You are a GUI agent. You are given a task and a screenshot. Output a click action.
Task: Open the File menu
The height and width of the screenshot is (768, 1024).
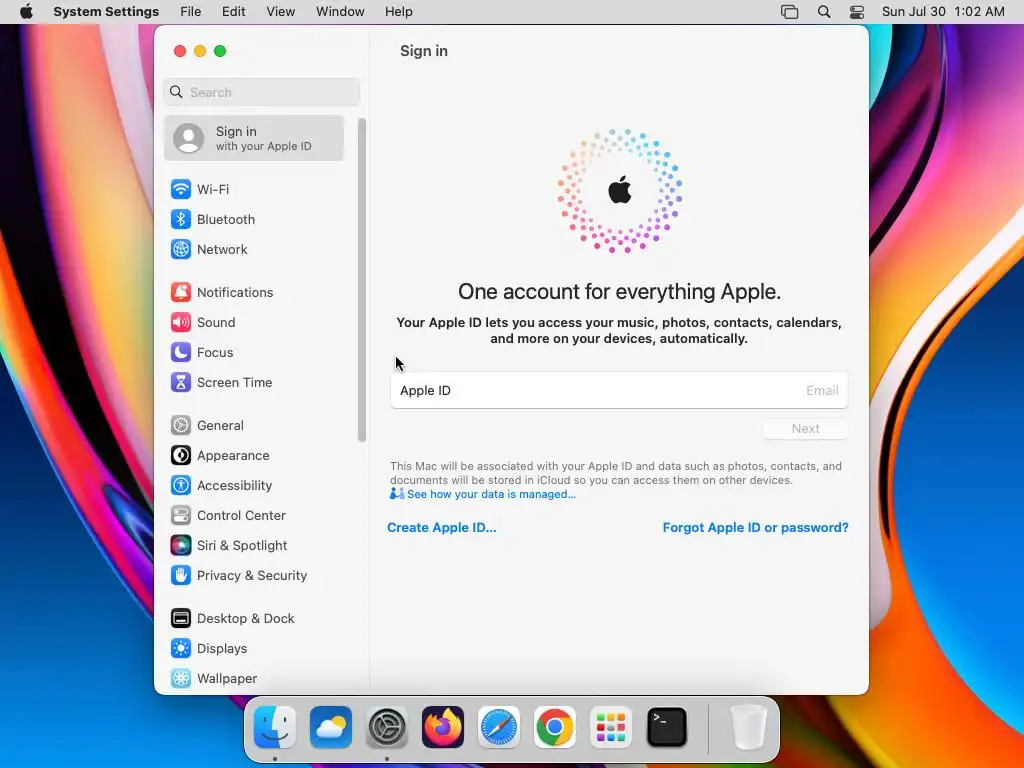pos(191,12)
